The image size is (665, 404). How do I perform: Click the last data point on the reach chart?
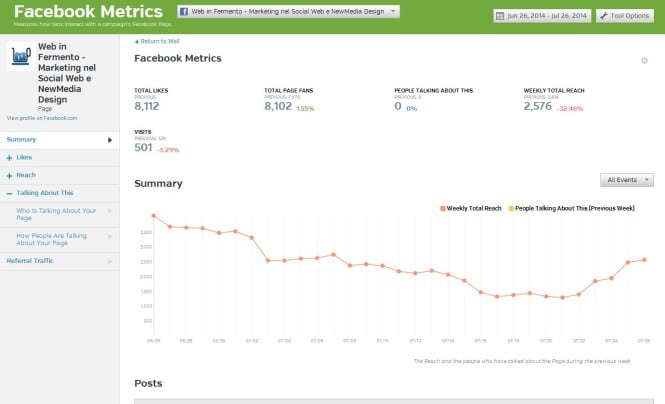pyautogui.click(x=645, y=260)
